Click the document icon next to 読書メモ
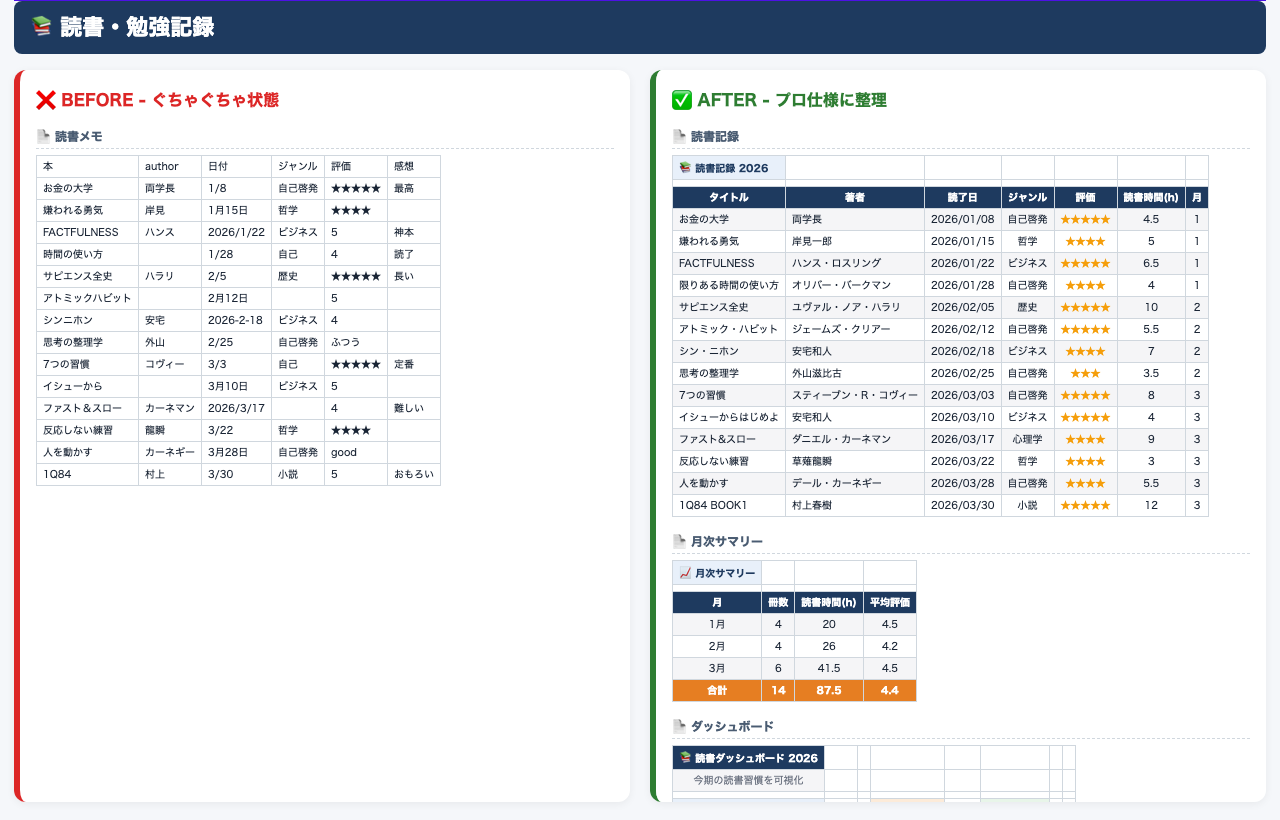1280x820 pixels. click(43, 136)
